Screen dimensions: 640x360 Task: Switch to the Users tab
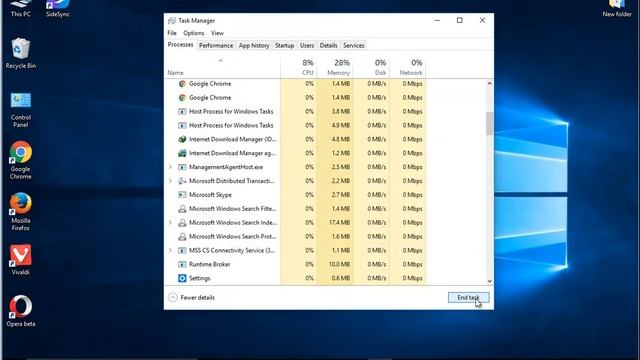click(307, 45)
